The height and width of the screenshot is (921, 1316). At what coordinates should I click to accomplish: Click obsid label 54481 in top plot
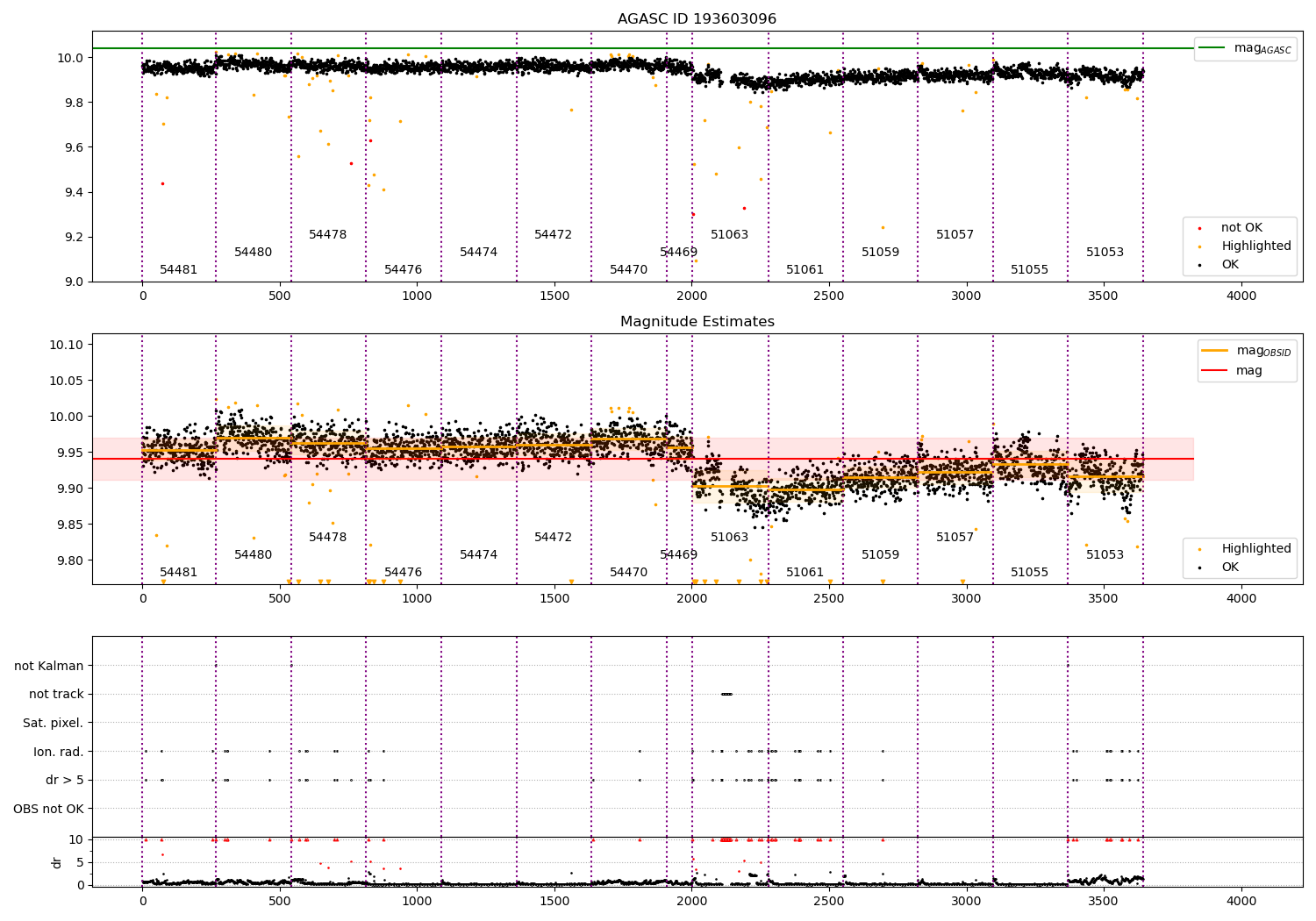point(179,270)
